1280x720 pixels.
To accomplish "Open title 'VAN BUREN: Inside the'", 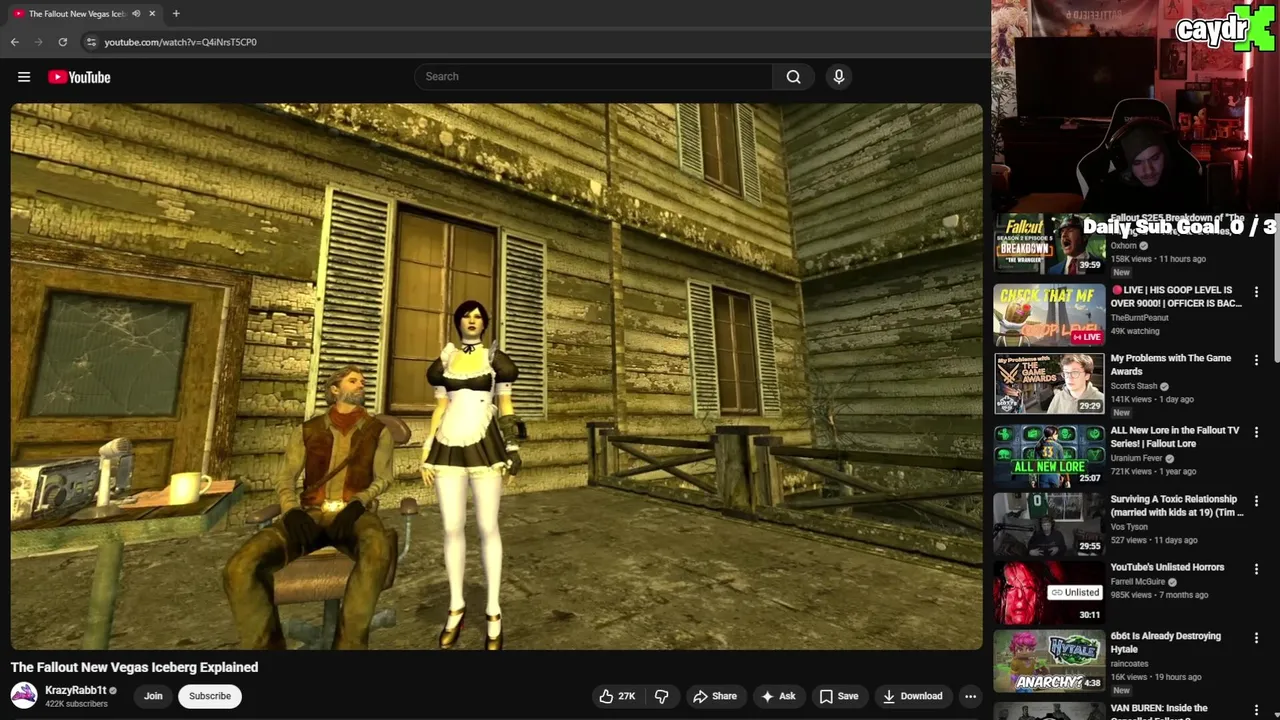I will tap(1159, 708).
